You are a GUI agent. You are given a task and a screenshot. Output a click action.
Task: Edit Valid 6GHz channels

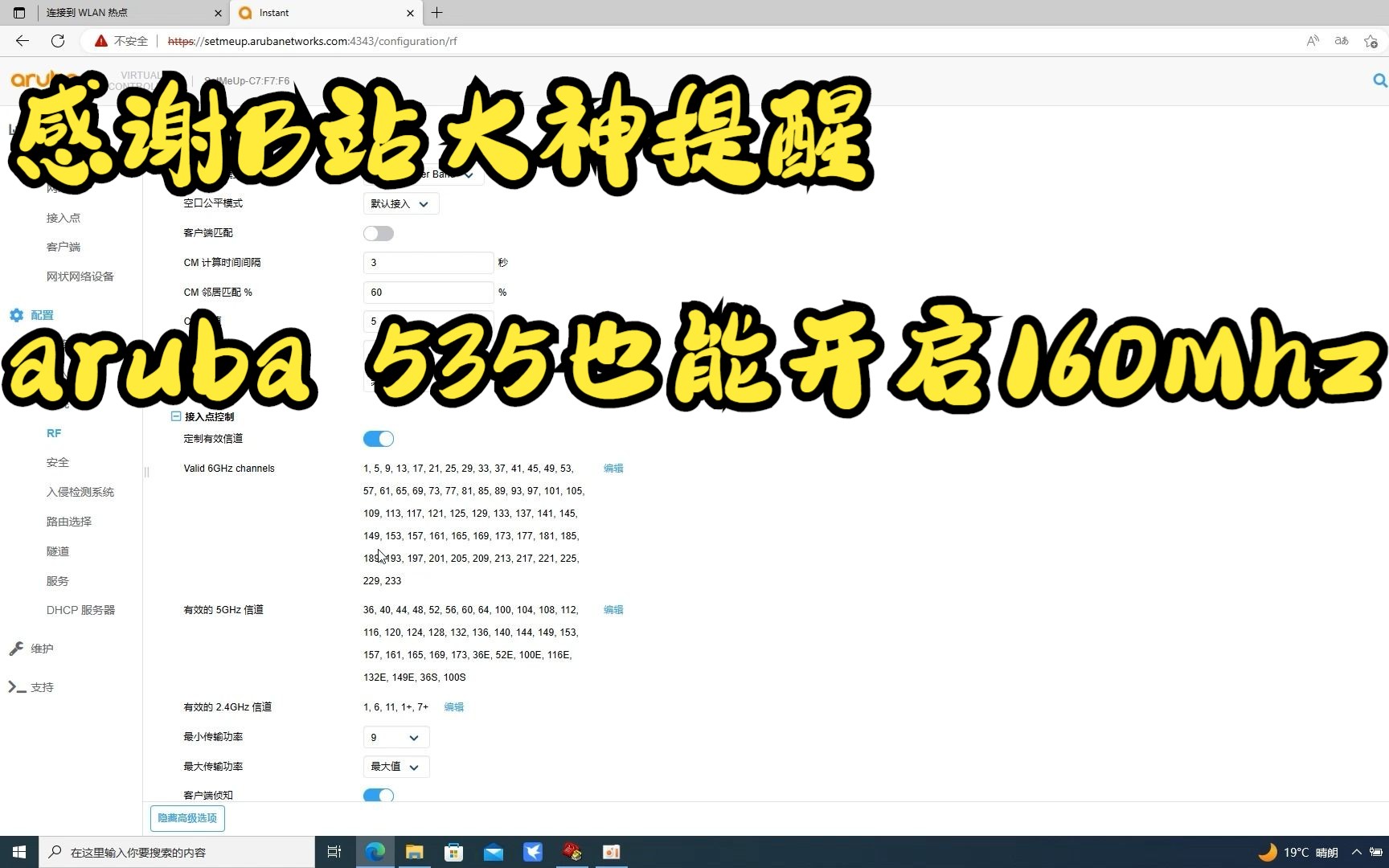(613, 469)
